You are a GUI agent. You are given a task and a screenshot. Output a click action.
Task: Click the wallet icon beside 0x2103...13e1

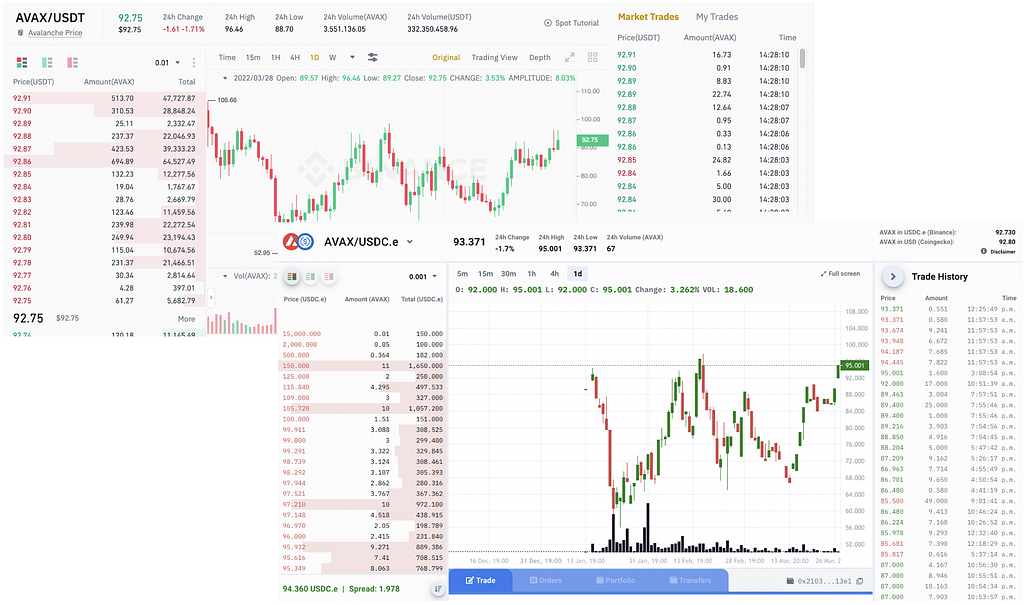pos(790,581)
